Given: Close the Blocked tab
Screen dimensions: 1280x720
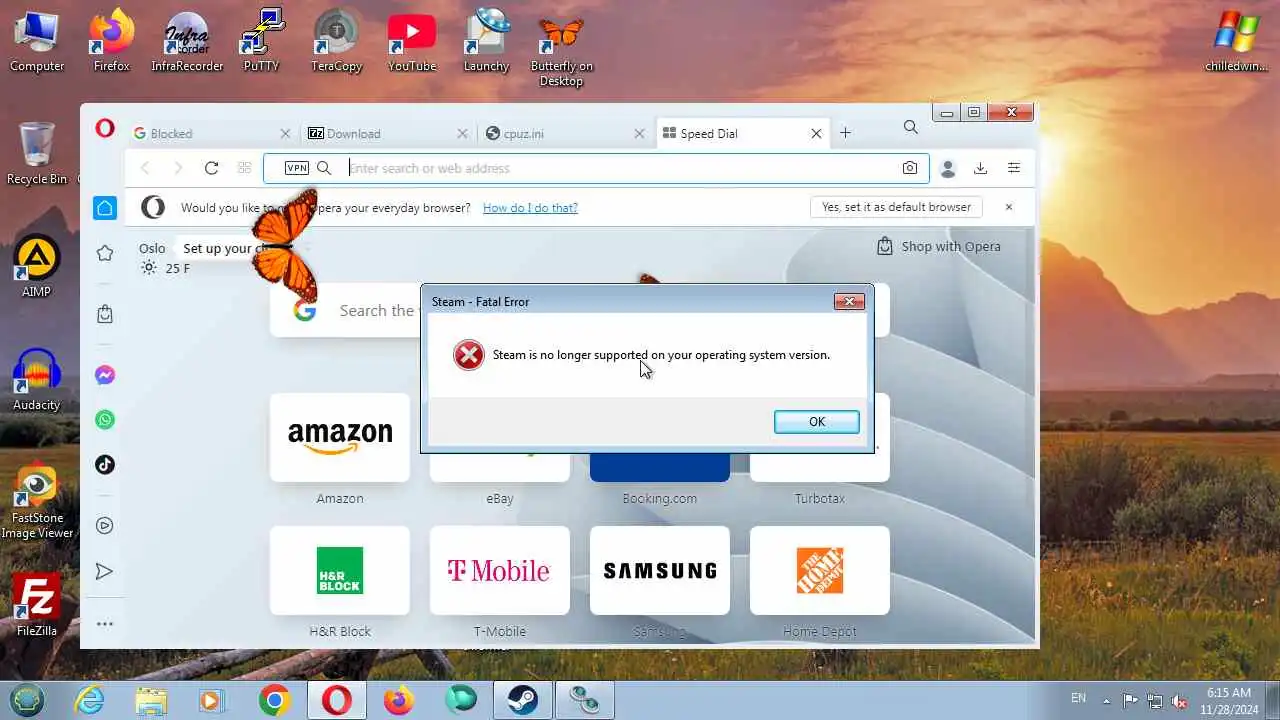Looking at the screenshot, I should (285, 133).
